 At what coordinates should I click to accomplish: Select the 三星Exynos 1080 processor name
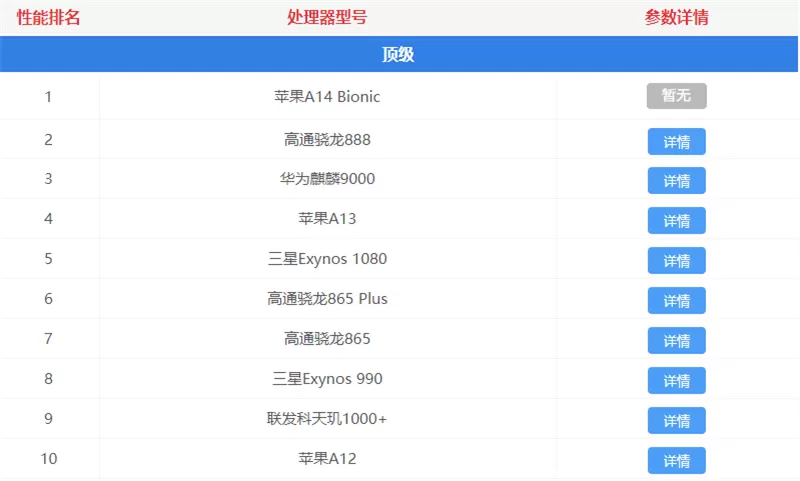click(327, 259)
